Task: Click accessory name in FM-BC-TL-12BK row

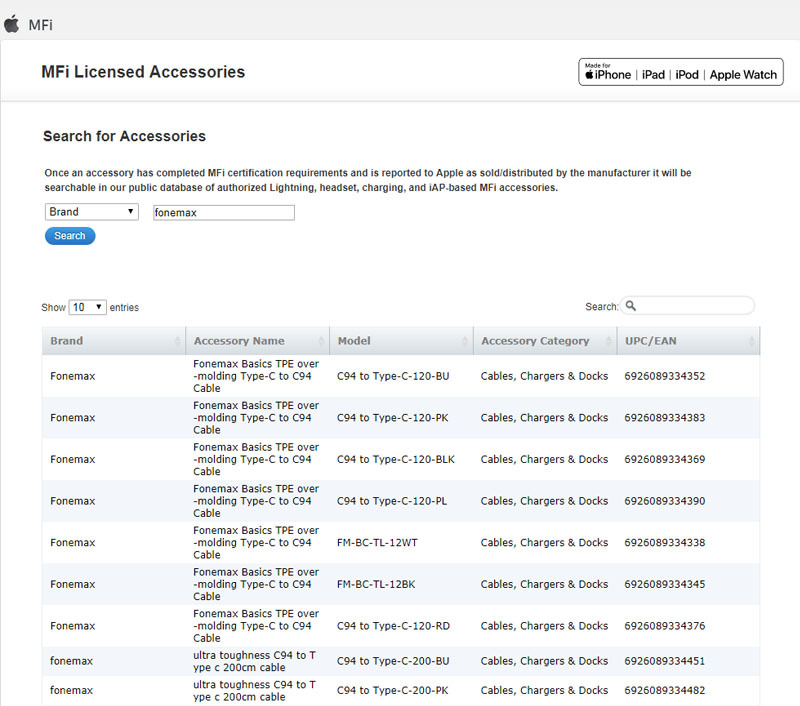Action: 256,584
